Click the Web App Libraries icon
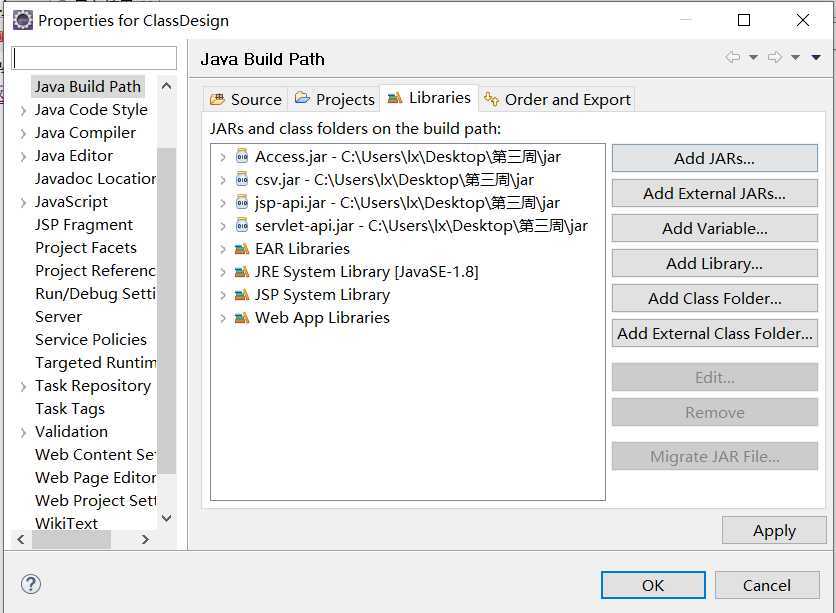 (x=242, y=318)
